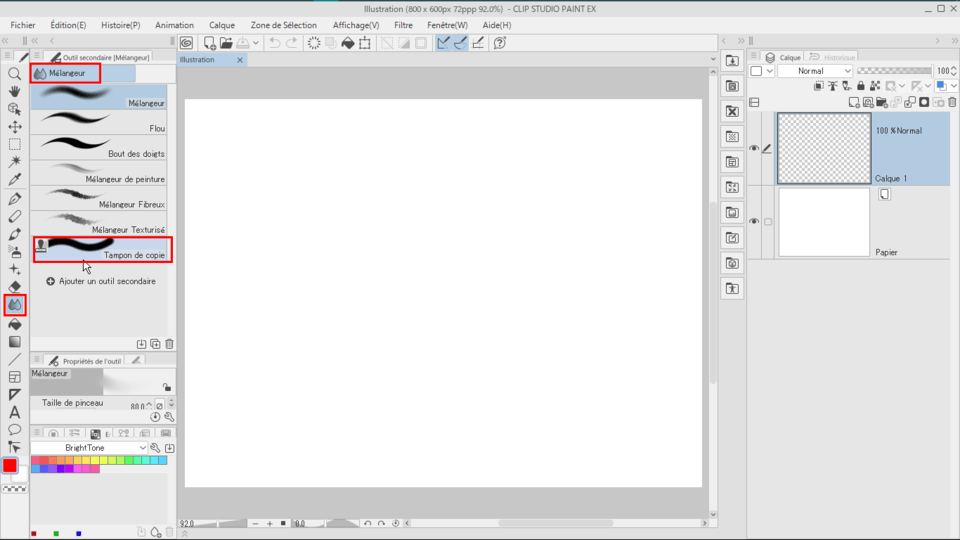The height and width of the screenshot is (540, 960).
Task: Close the Illustration document tab
Action: click(240, 59)
